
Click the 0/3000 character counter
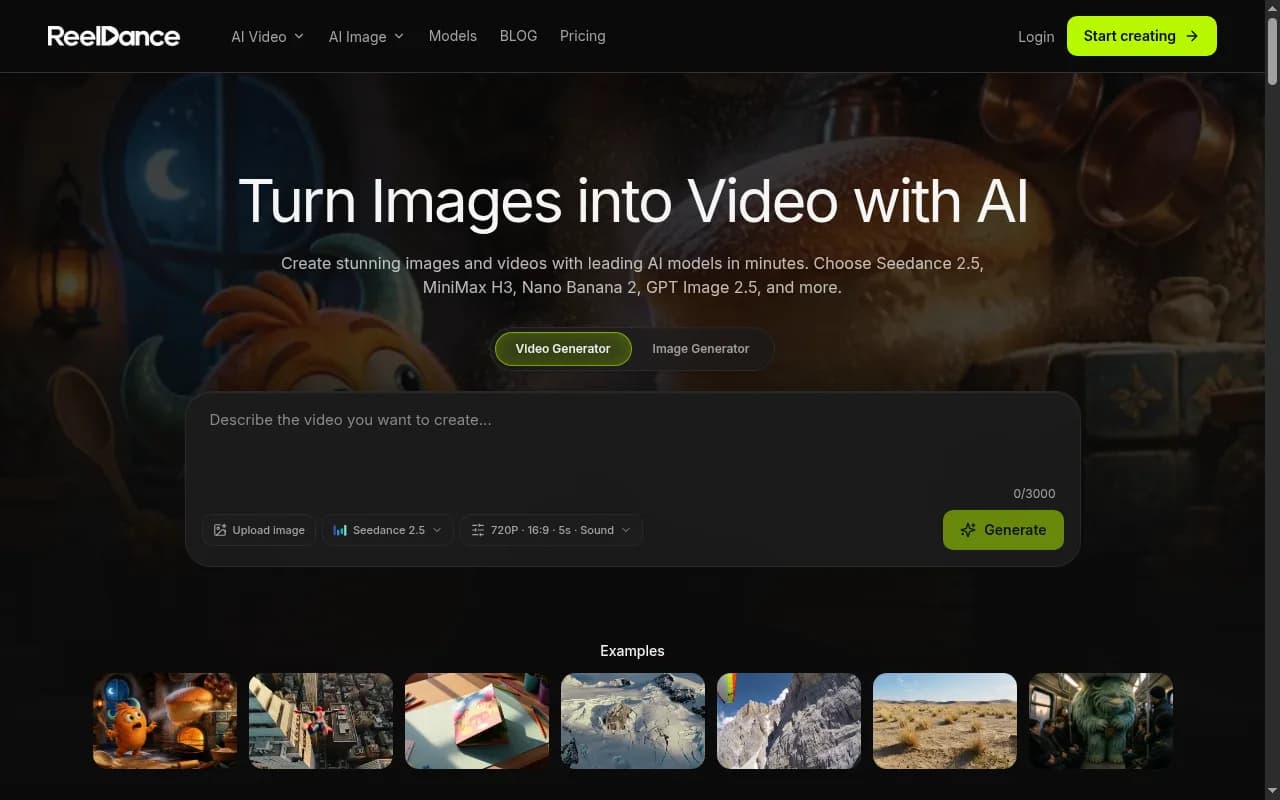click(x=1034, y=494)
